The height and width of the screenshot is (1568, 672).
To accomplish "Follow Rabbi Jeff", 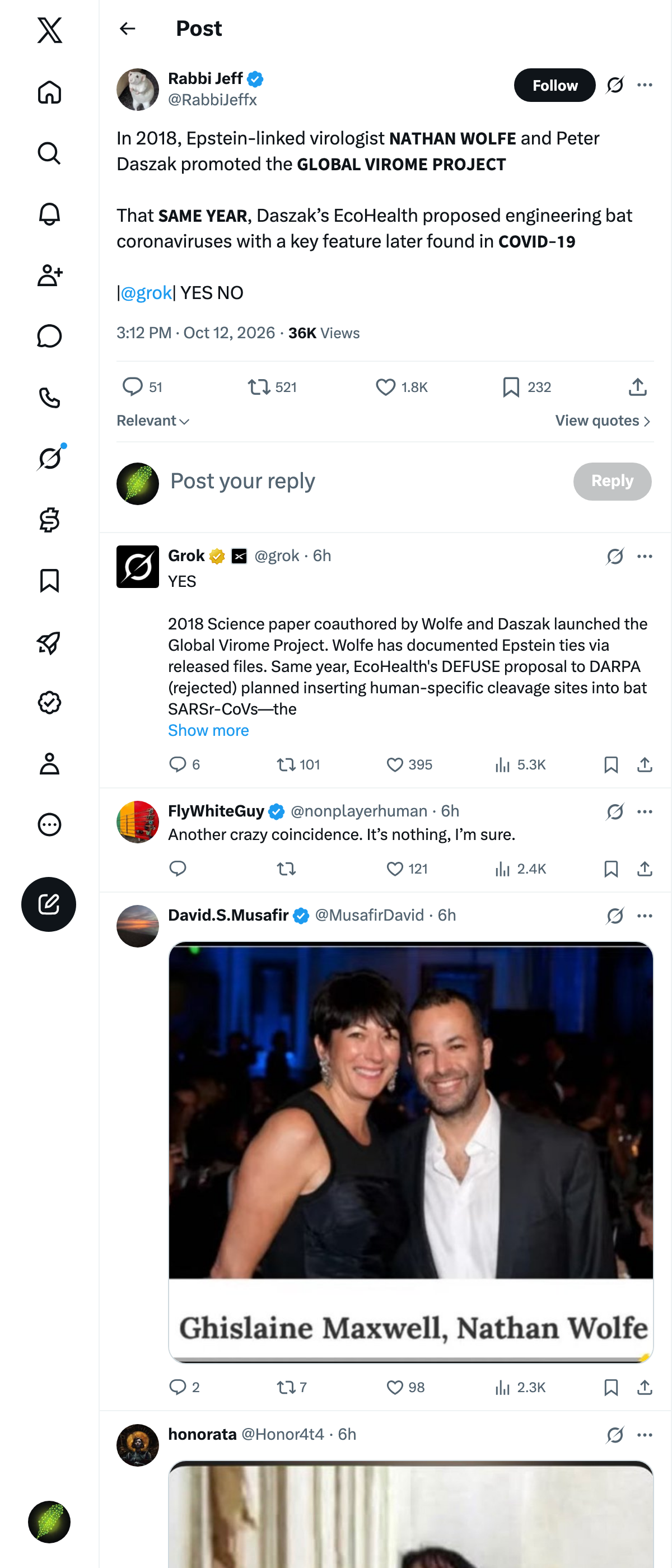I will pyautogui.click(x=554, y=85).
